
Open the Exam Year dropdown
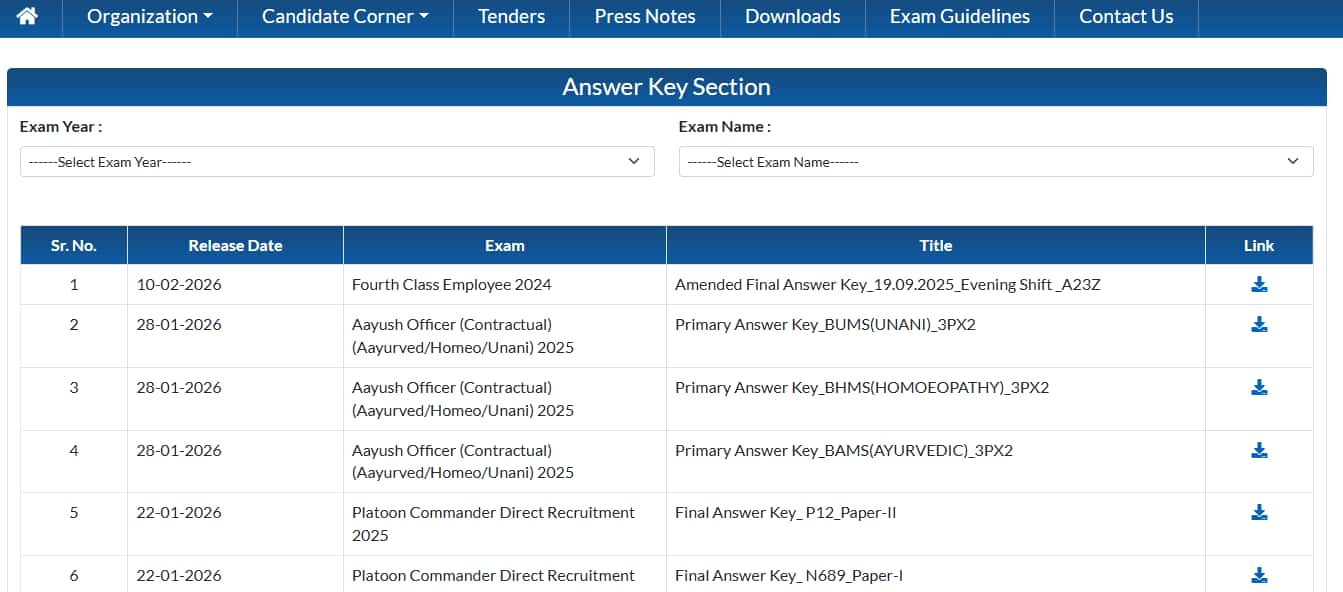(x=337, y=162)
